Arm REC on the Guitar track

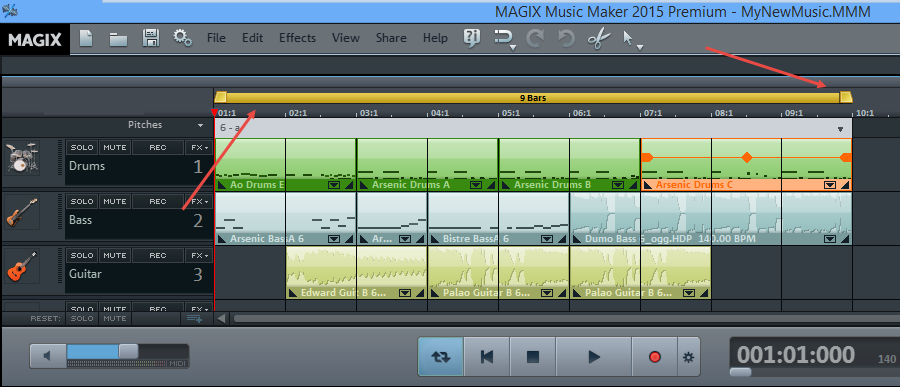click(158, 256)
